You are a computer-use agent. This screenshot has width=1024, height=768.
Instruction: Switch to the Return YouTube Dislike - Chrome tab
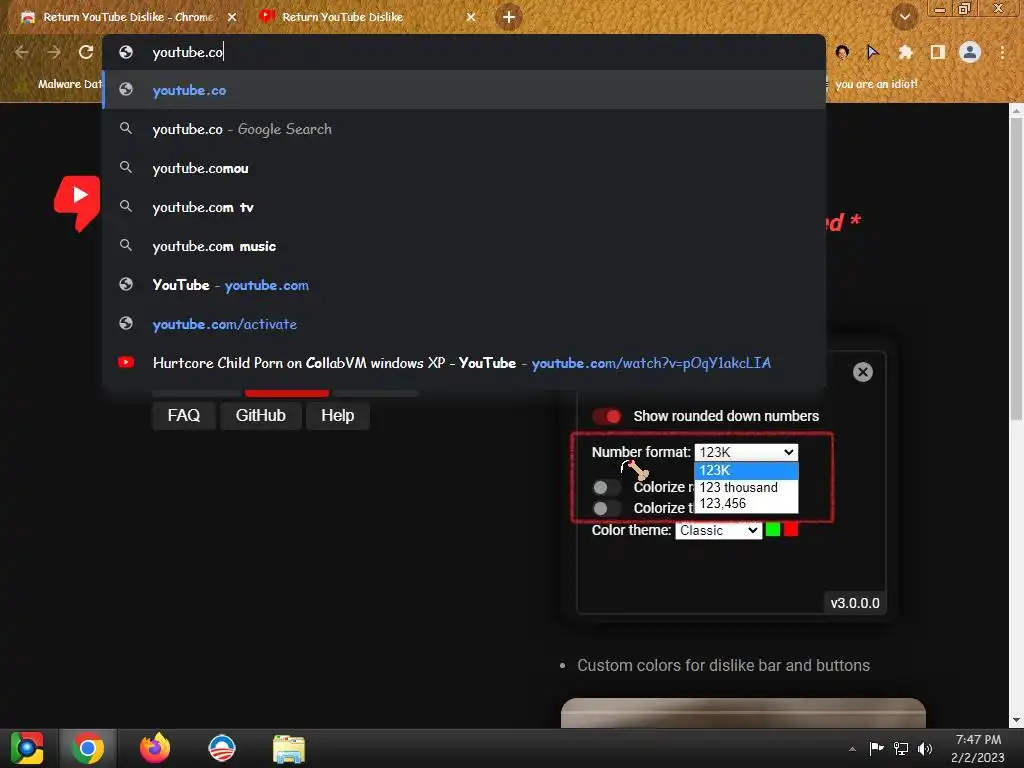[x=127, y=18]
